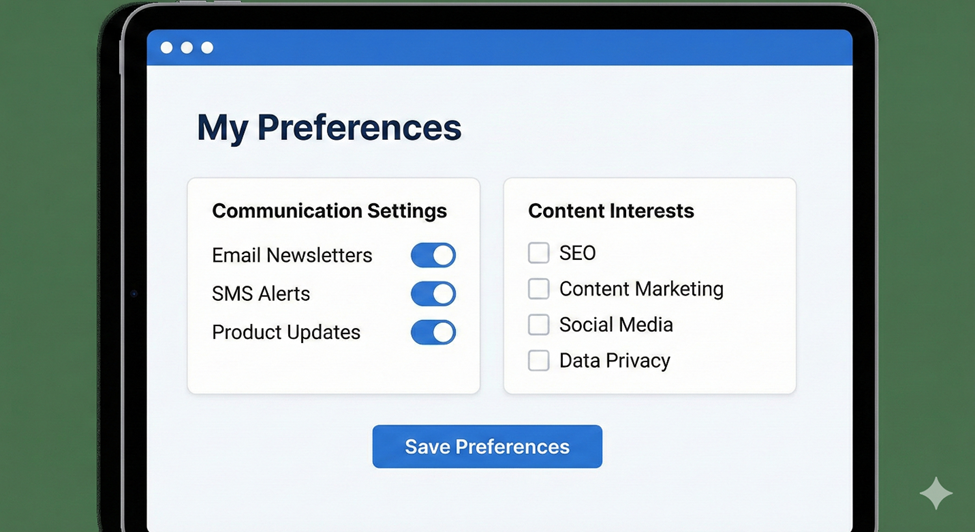Screen dimensions: 975x532
Task: Click the middle dot in the title bar
Action: 186,48
